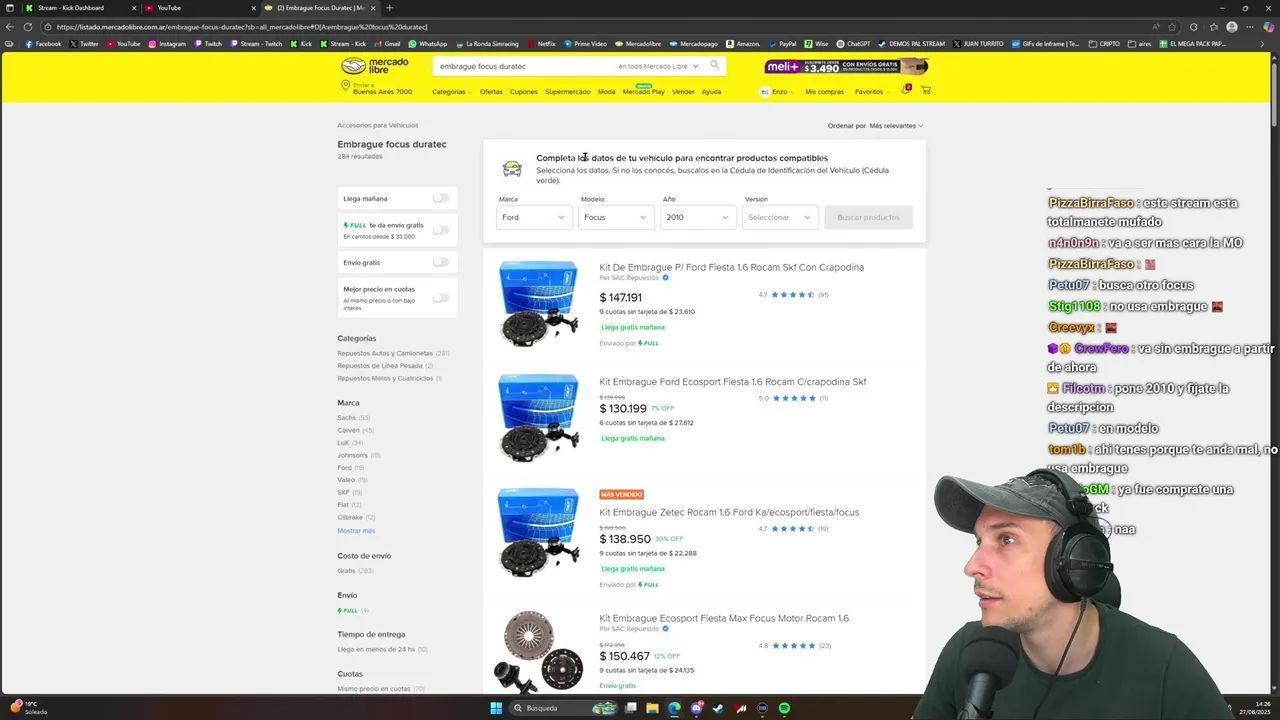Viewport: 1280px width, 720px height.
Task: Click the location pin icon by Buenos Aires
Action: 346,87
